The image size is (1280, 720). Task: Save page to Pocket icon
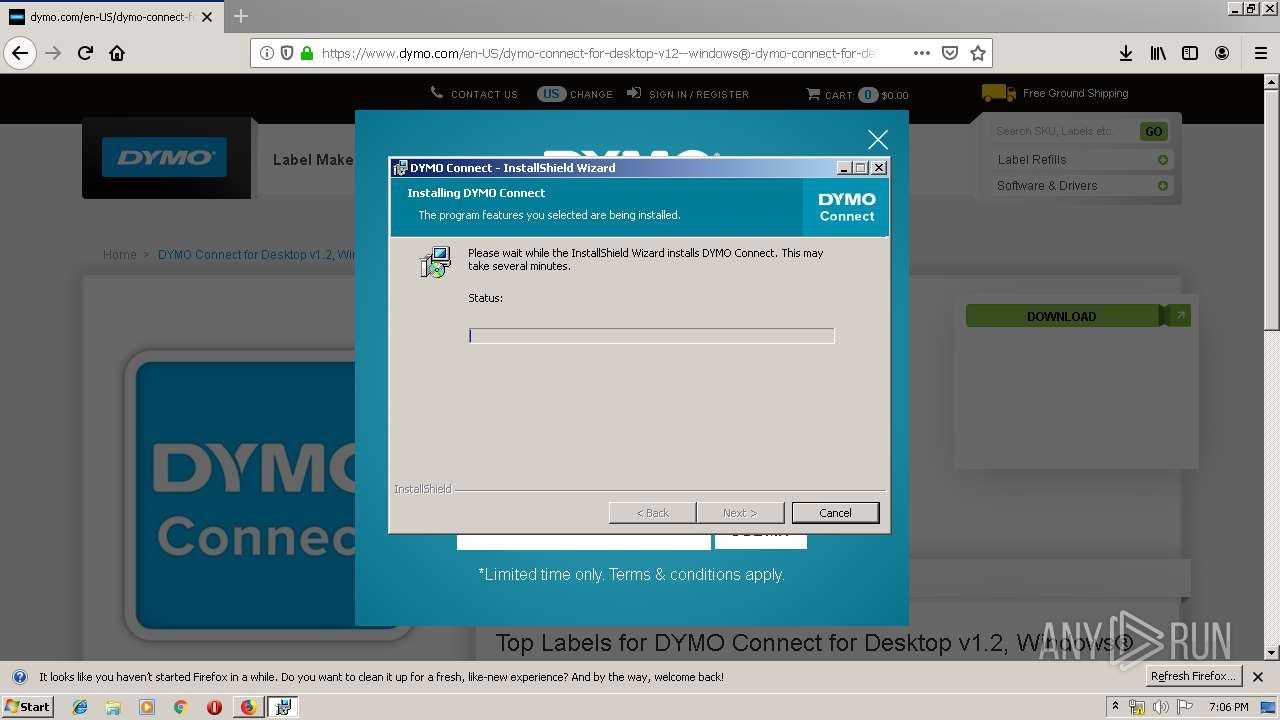[x=950, y=53]
